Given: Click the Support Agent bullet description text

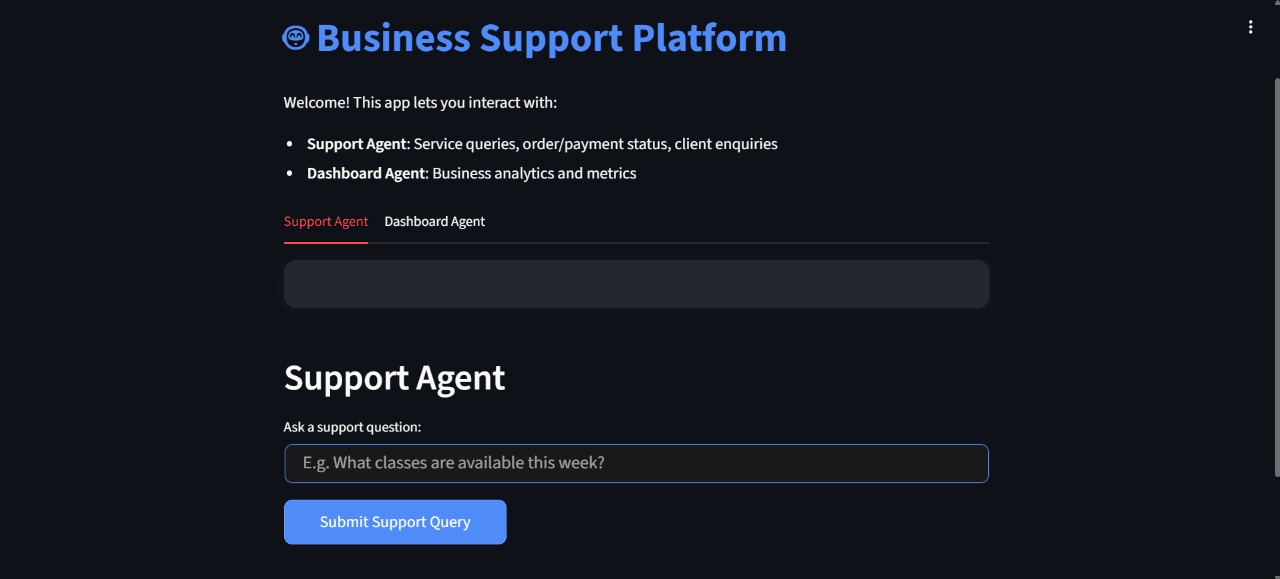Looking at the screenshot, I should tap(542, 143).
